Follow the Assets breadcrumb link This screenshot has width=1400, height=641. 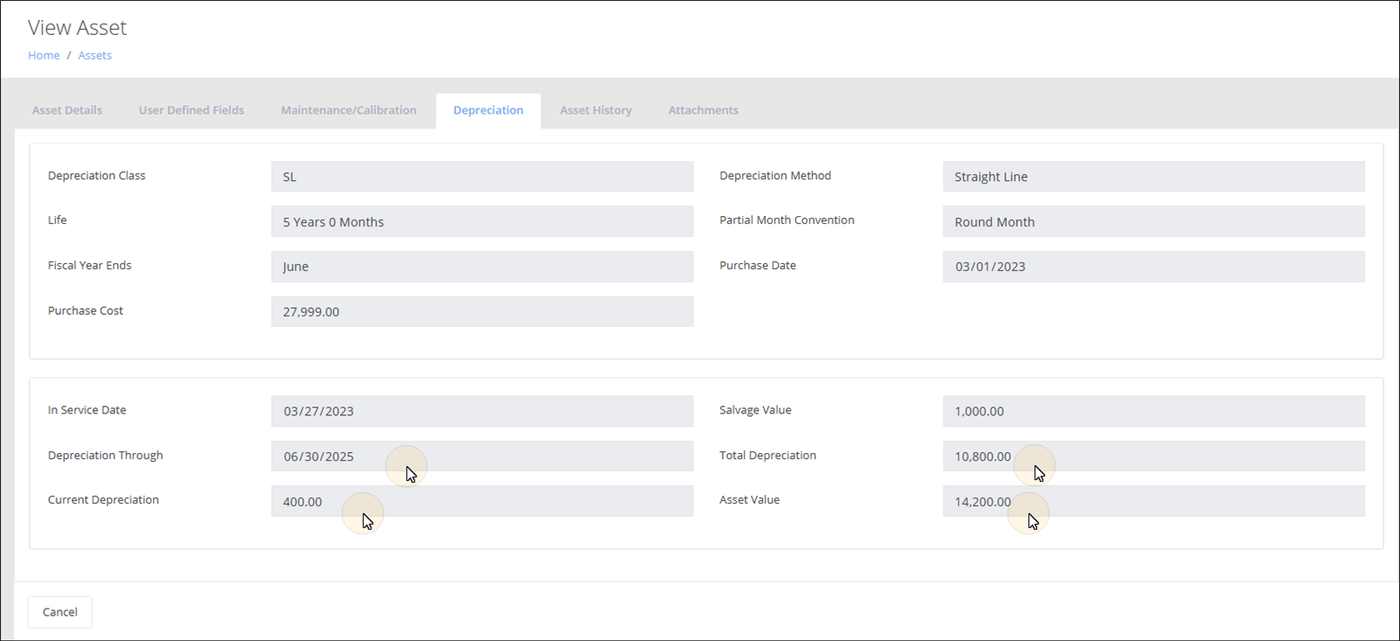(95, 55)
